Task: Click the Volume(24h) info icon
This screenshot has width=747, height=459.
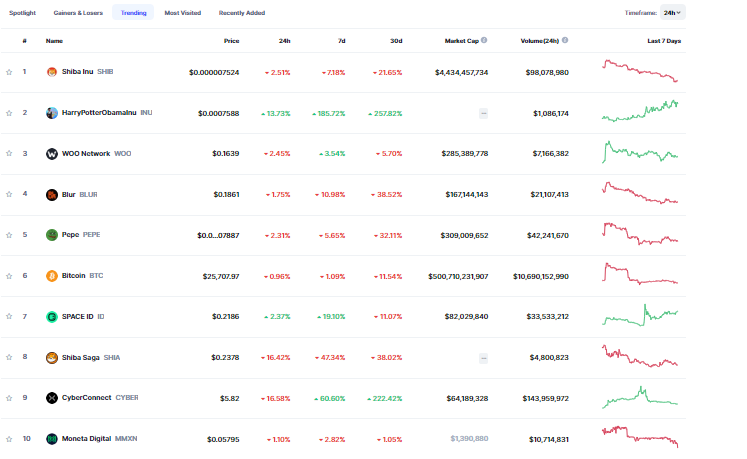Action: click(565, 41)
